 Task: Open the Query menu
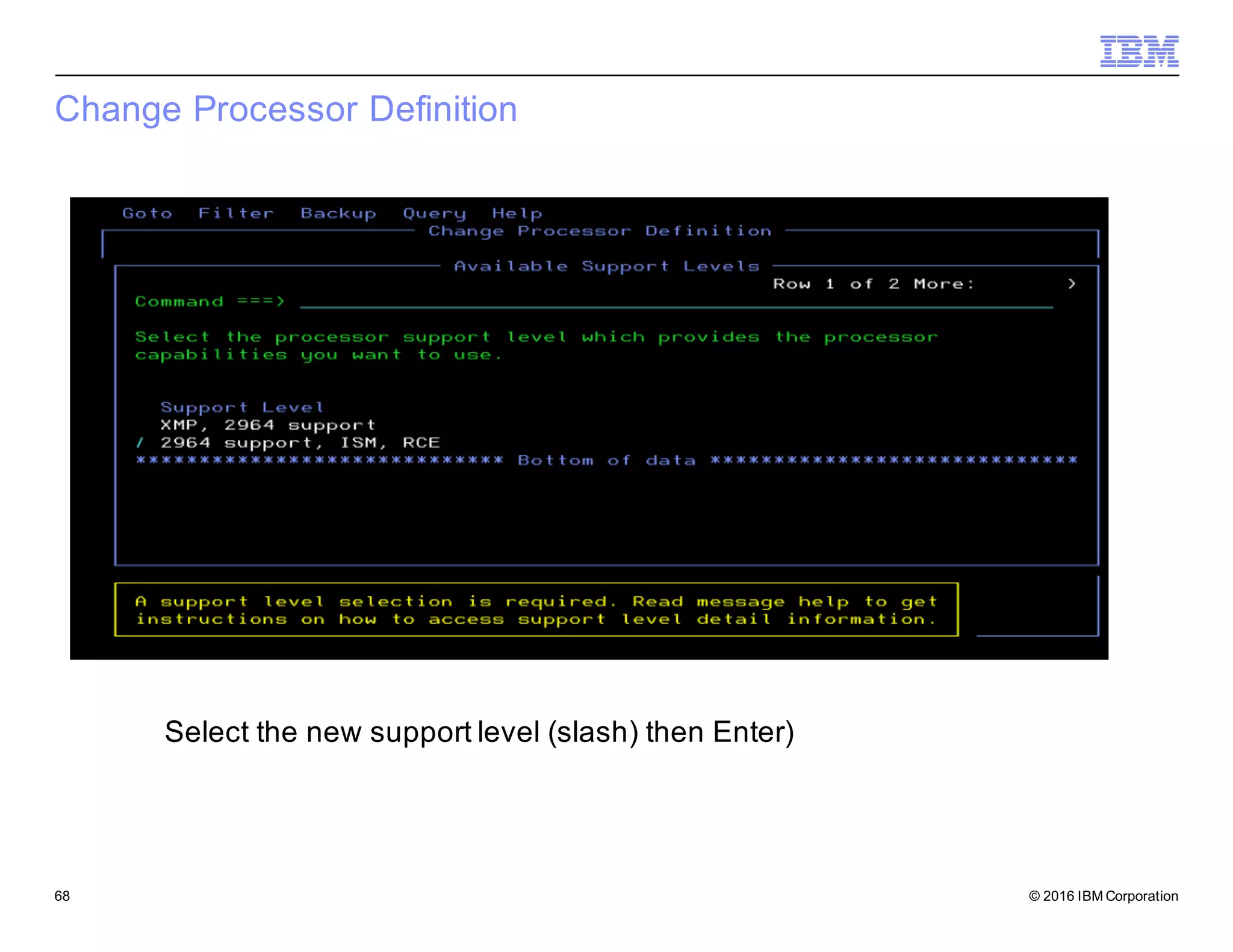[x=434, y=214]
